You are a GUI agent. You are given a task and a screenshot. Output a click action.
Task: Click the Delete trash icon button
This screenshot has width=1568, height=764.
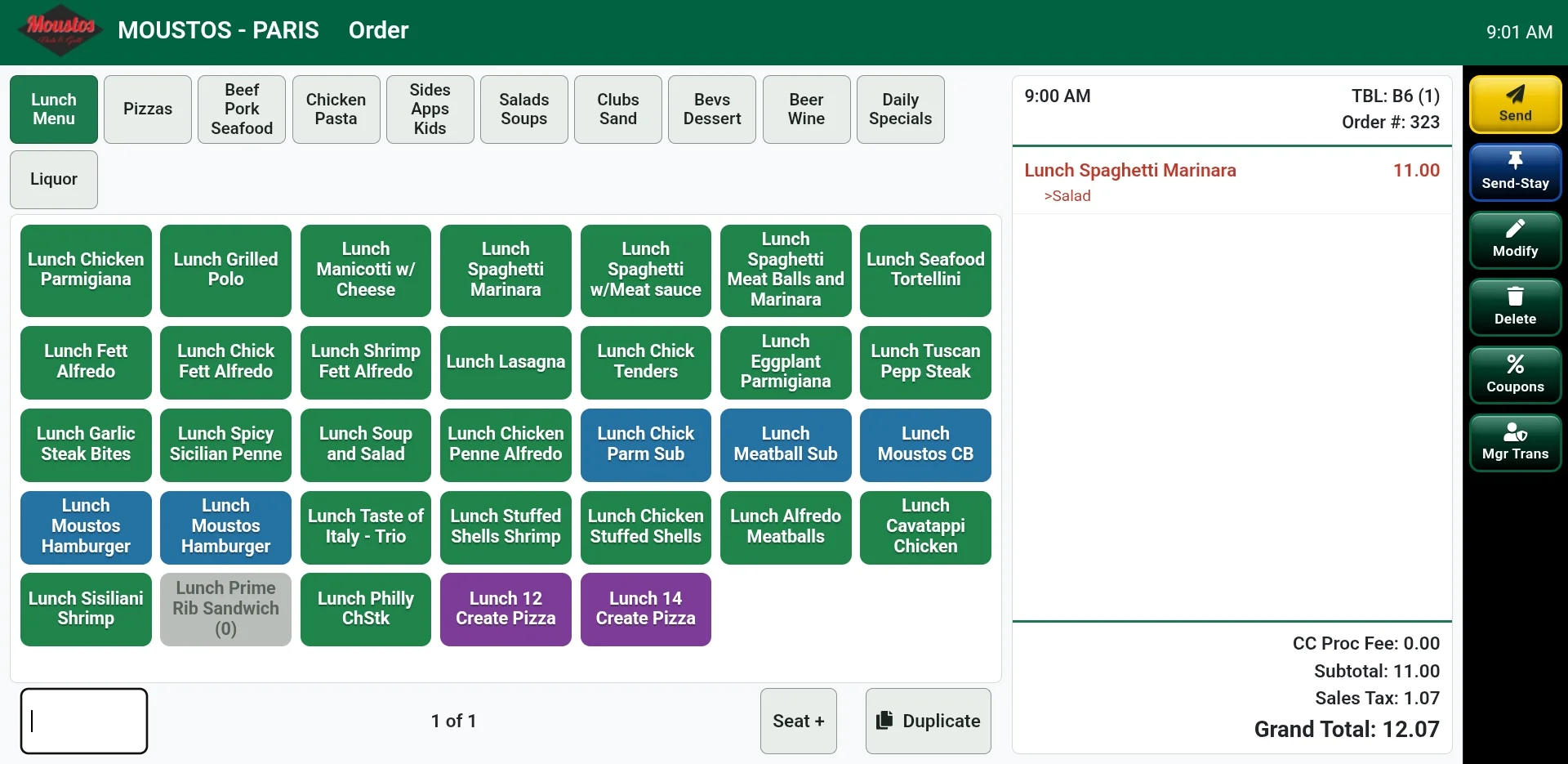pyautogui.click(x=1515, y=308)
